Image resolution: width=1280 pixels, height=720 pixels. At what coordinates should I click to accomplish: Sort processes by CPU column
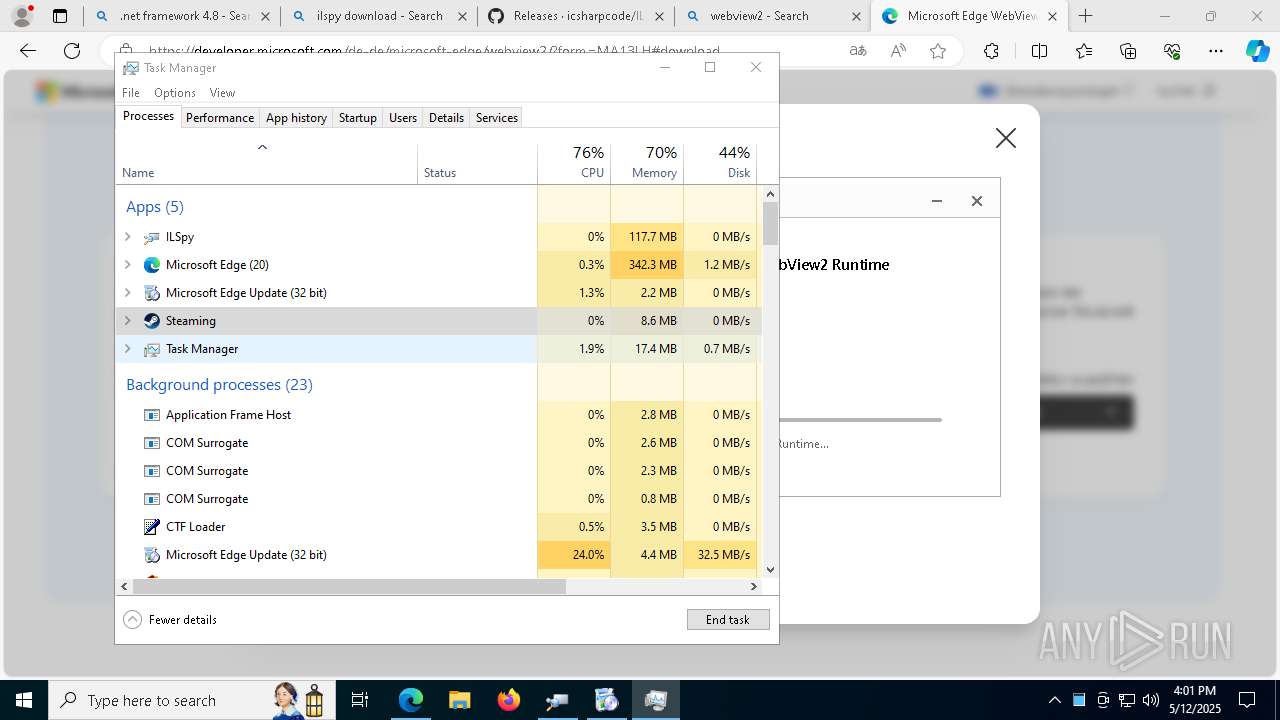(574, 163)
